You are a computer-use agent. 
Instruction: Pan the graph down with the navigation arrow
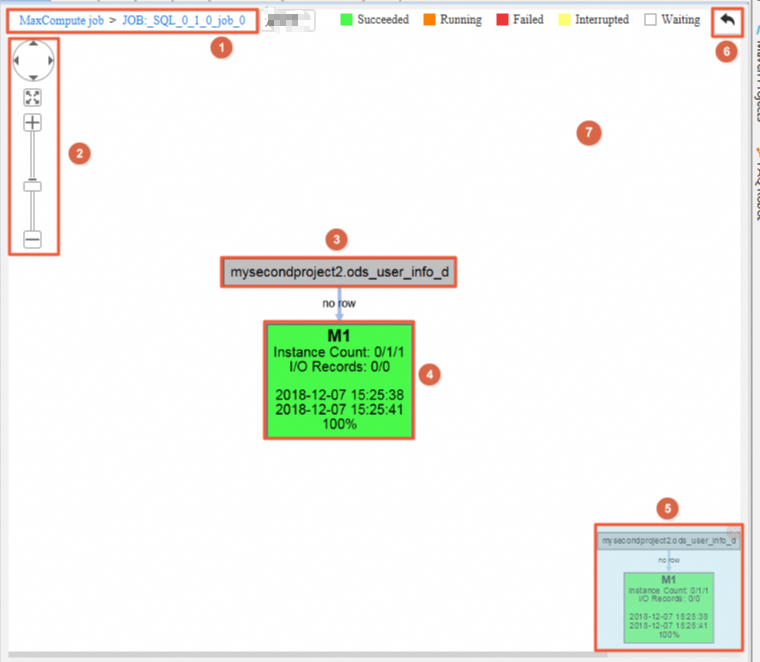pyautogui.click(x=33, y=78)
